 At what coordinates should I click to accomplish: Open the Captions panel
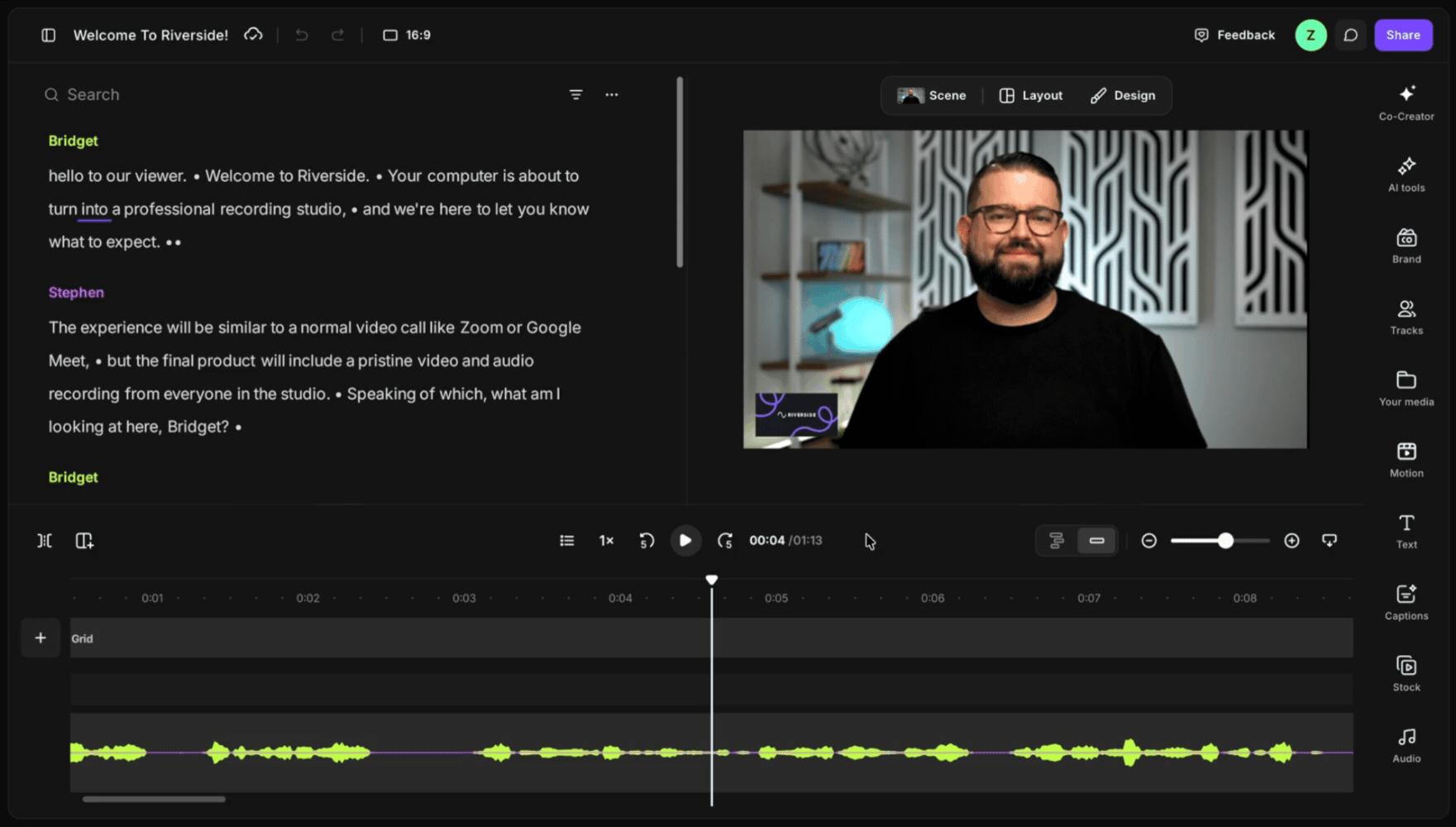click(1406, 602)
